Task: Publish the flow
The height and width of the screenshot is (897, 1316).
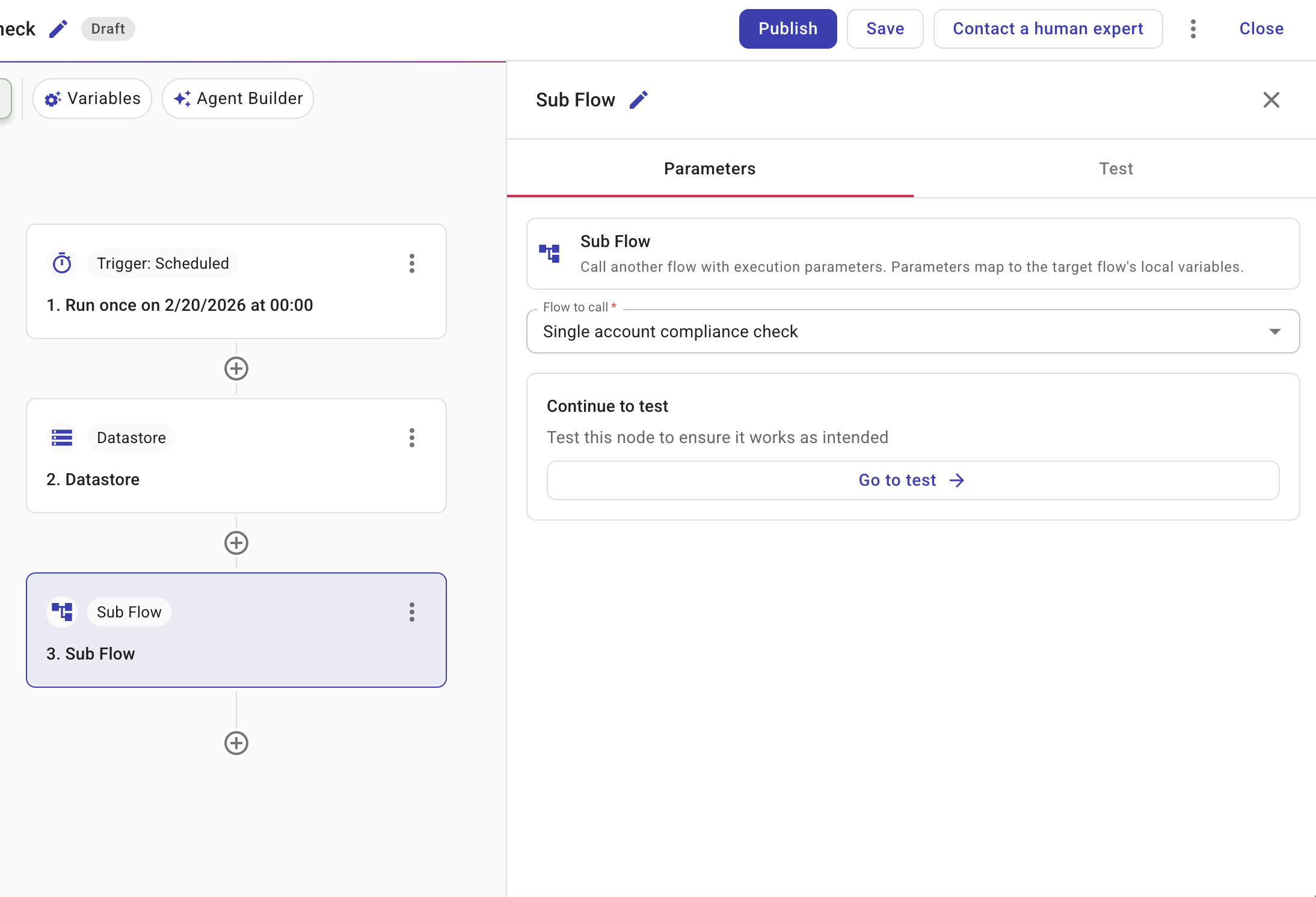Action: tap(787, 28)
